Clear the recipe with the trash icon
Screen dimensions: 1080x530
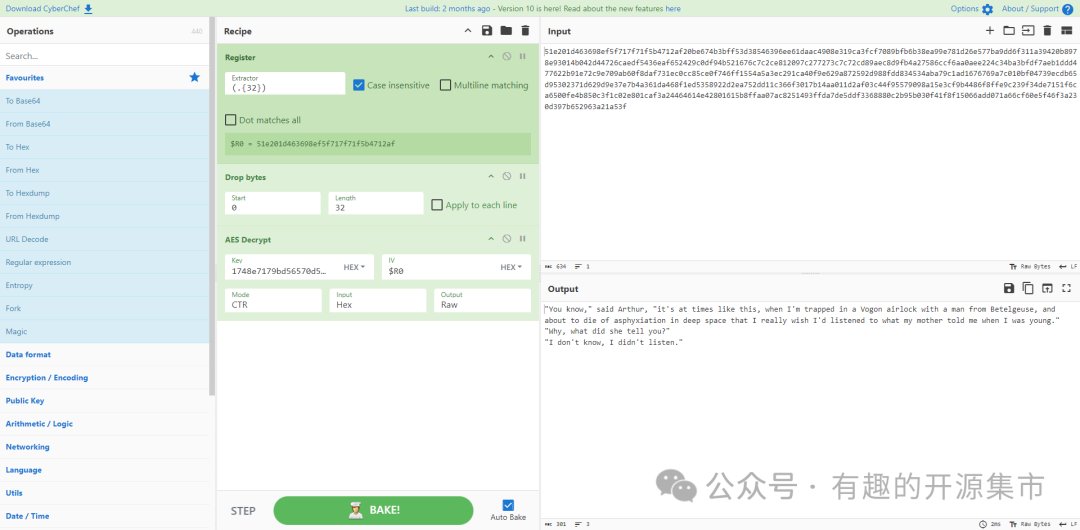pos(525,31)
